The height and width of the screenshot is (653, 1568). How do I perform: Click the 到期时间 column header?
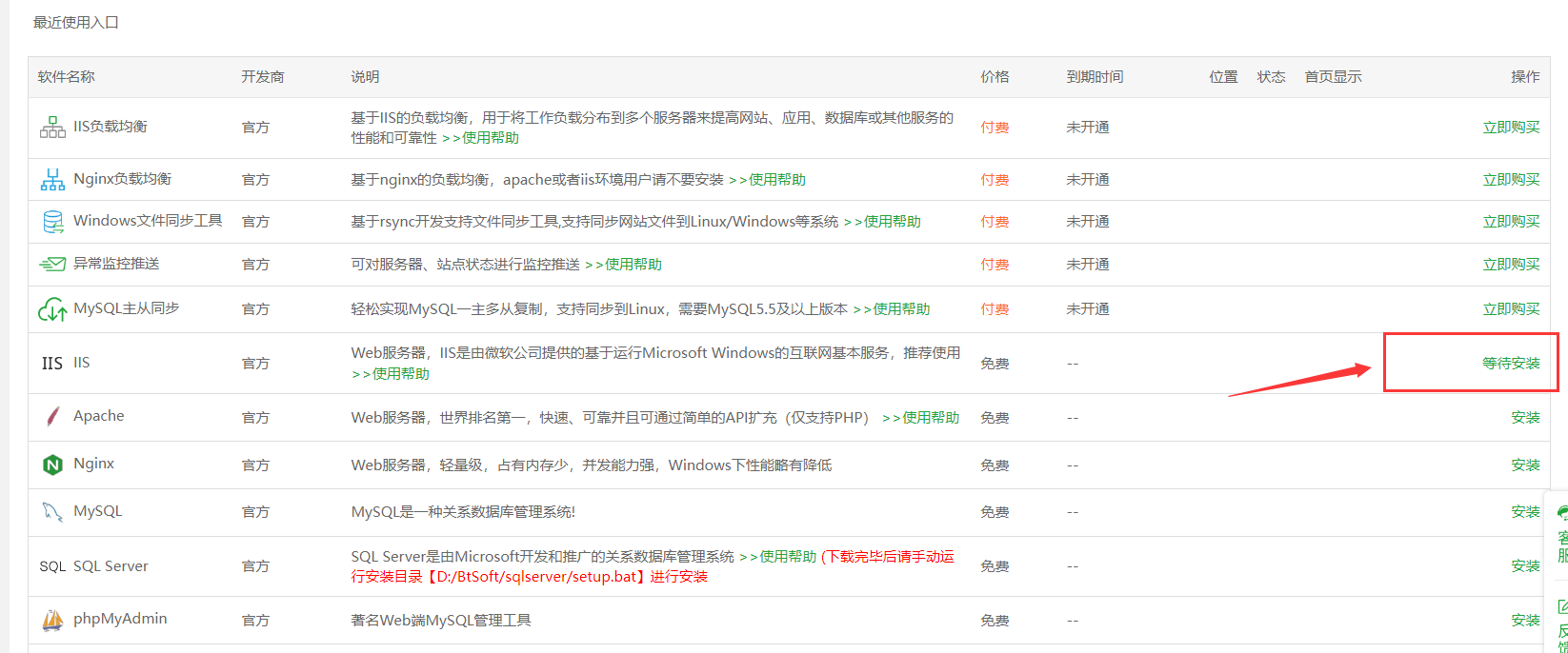pos(1096,76)
